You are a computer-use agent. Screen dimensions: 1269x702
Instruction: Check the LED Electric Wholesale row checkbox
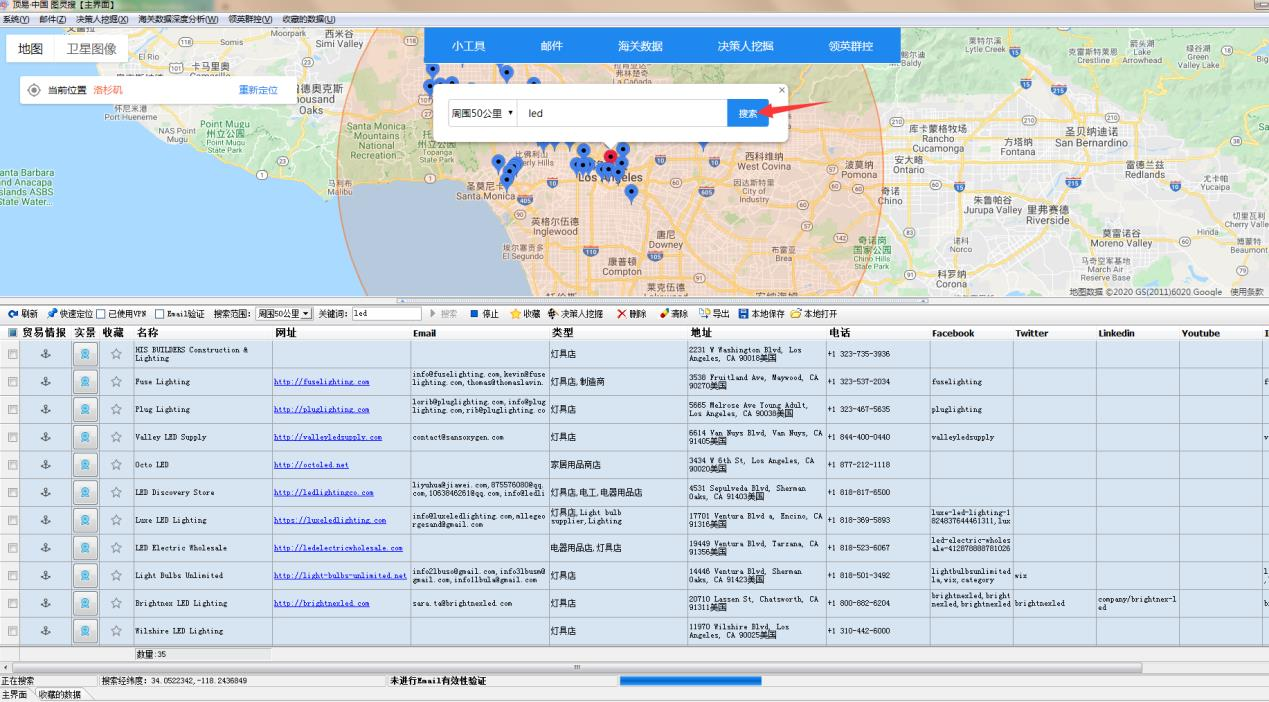click(12, 548)
